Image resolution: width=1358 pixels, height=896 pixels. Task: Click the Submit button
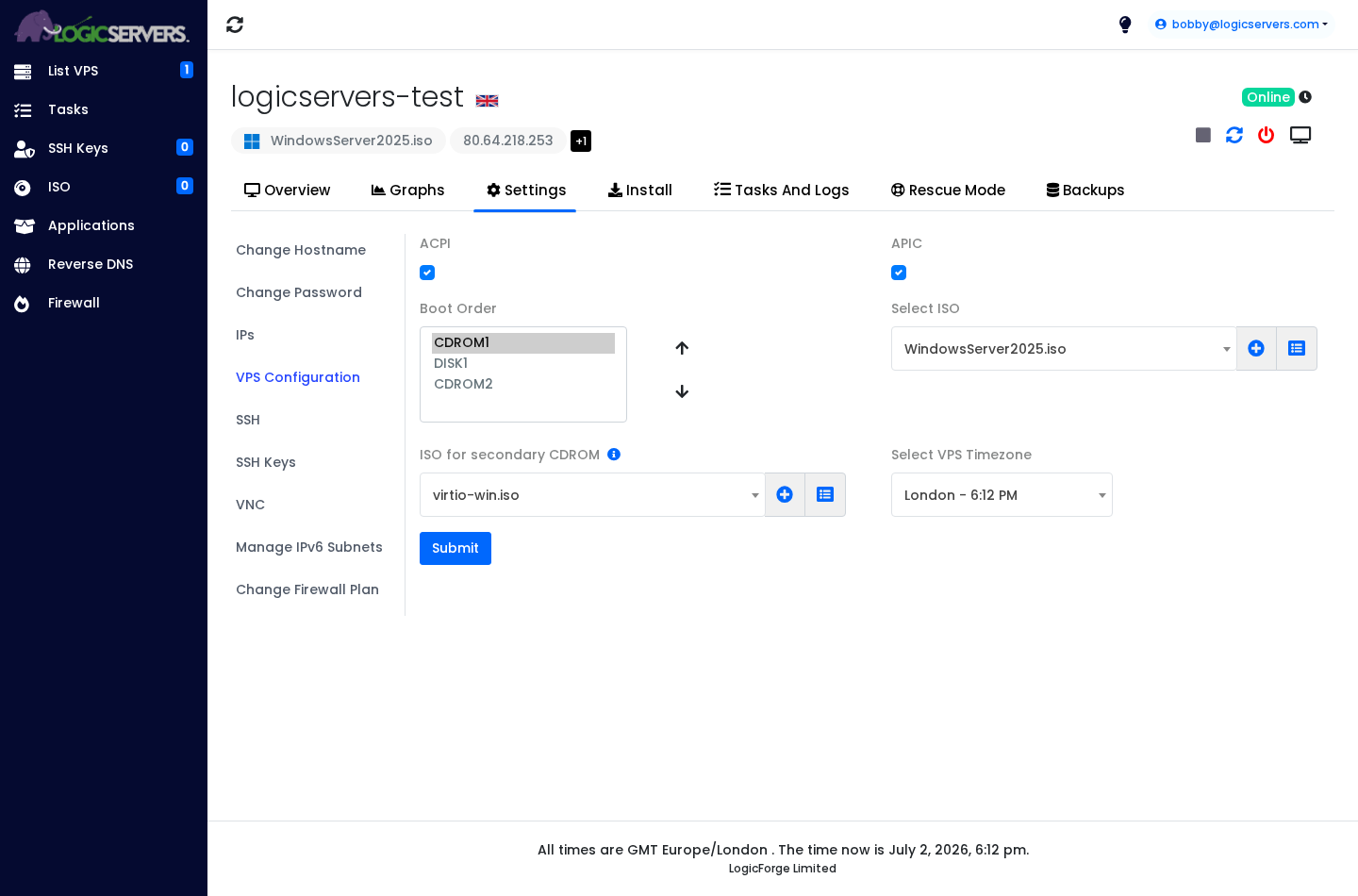click(455, 548)
